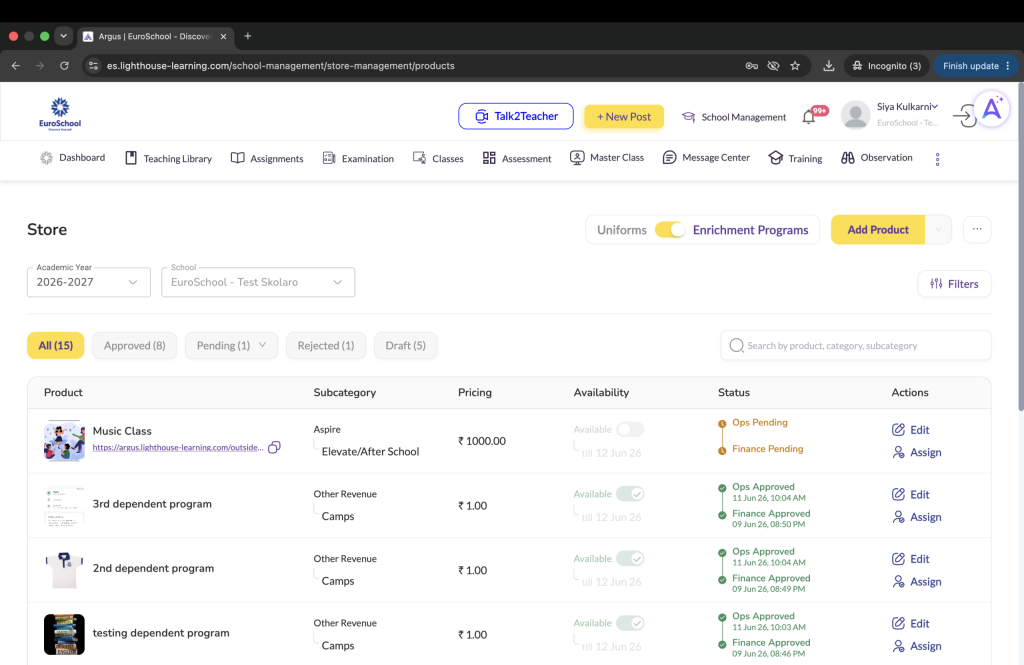Image resolution: width=1024 pixels, height=665 pixels.
Task: Open the Music Class argus link
Action: pos(178,447)
